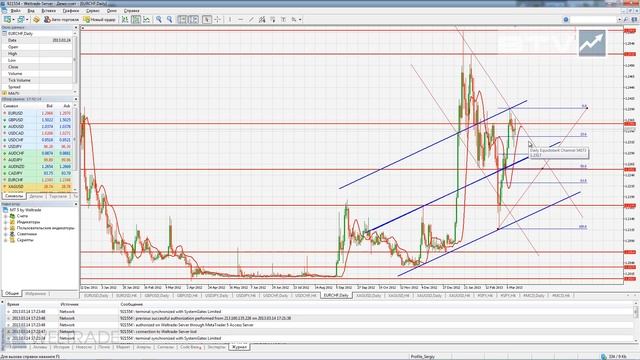Open the Market Watch toolbar icon
The height and width of the screenshot is (360, 640).
pos(36,19)
